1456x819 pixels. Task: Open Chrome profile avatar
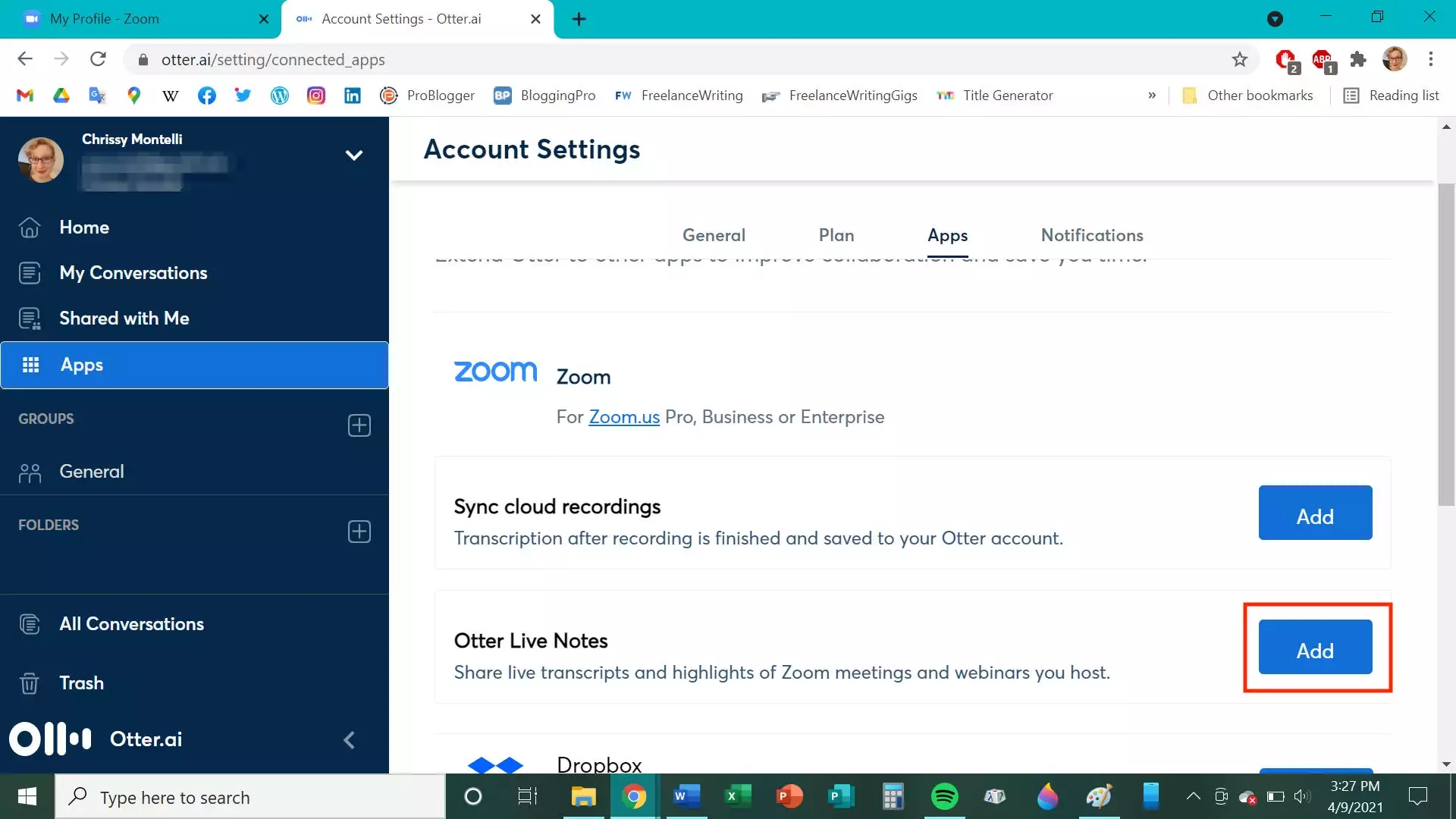[x=1395, y=59]
